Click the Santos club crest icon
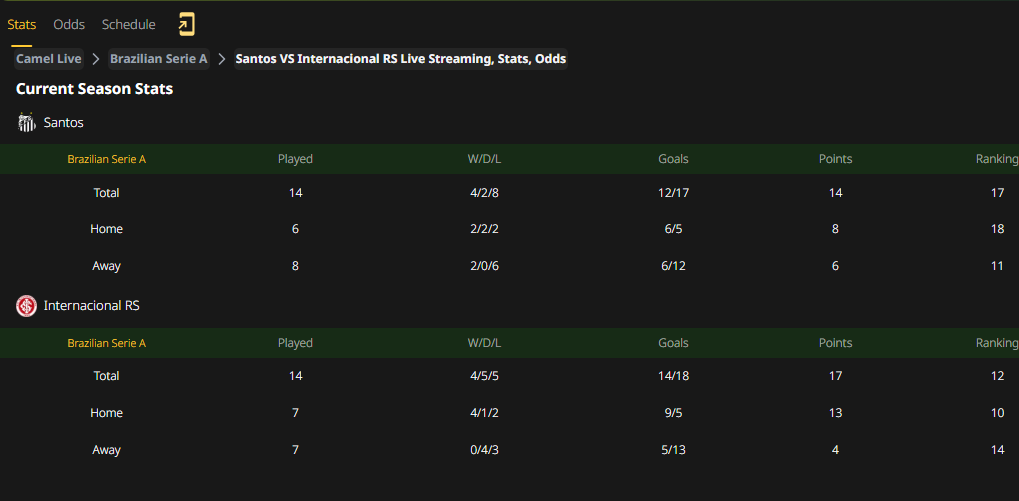 [x=27, y=122]
